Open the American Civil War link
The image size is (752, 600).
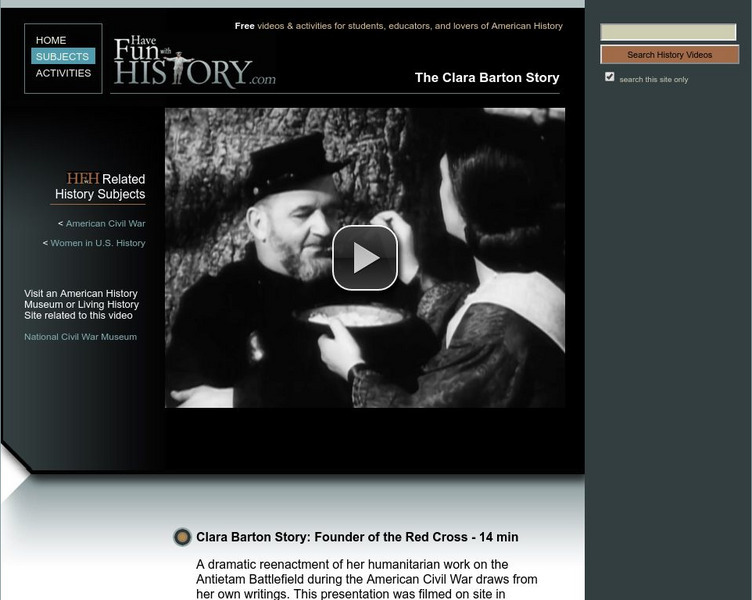click(106, 224)
